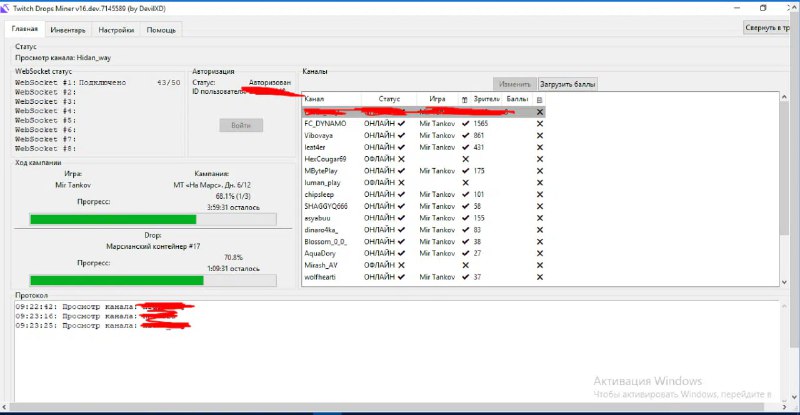This screenshot has width=800, height=415.
Task: Click the offline X icon for HexCougar69
Action: 401,159
